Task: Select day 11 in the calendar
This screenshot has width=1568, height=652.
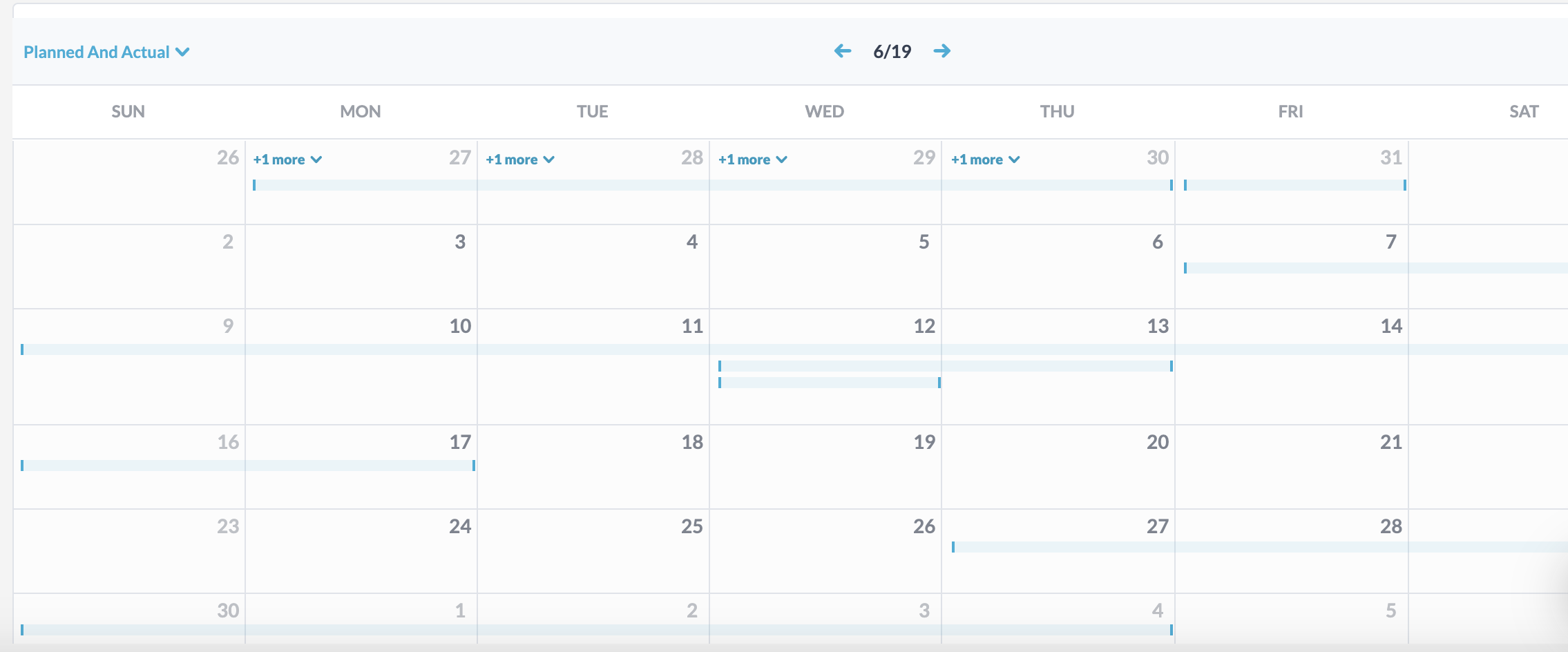Action: 692,326
